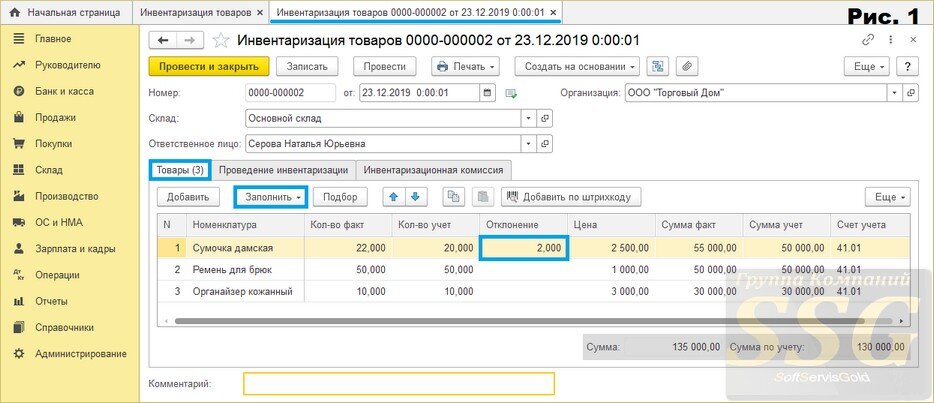The width and height of the screenshot is (934, 403).
Task: Open the Склад section
Action: [x=48, y=170]
